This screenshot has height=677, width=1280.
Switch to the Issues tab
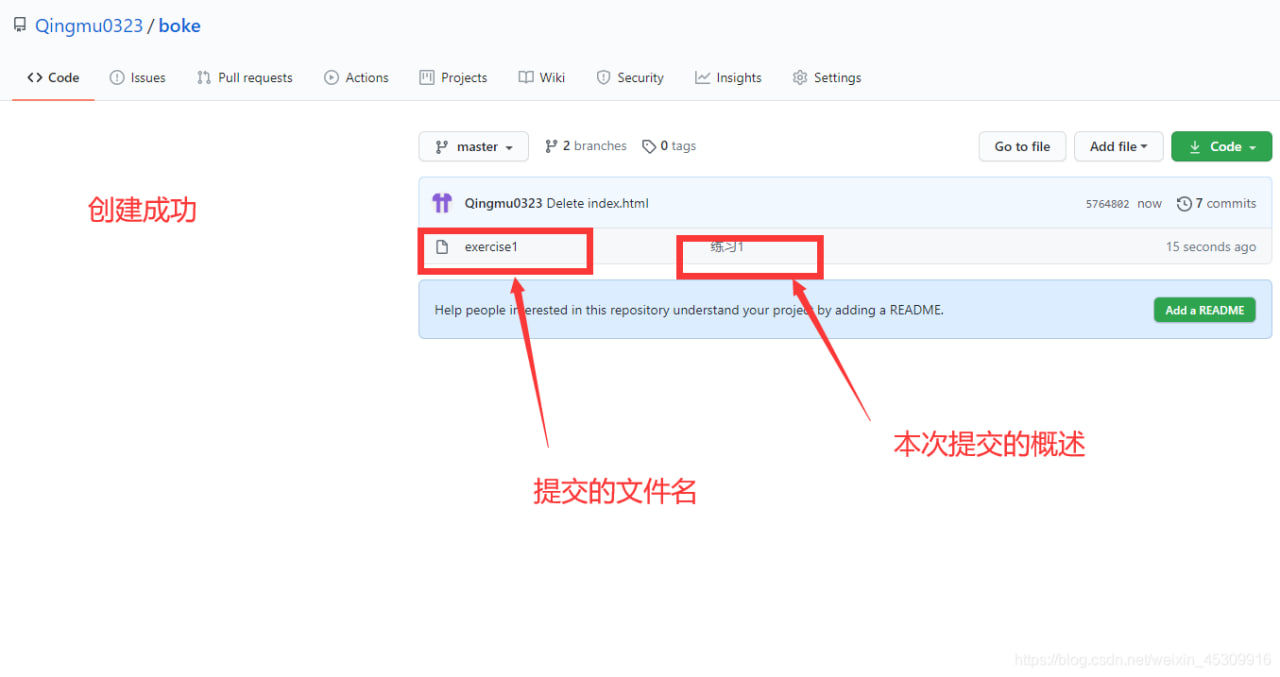click(137, 77)
